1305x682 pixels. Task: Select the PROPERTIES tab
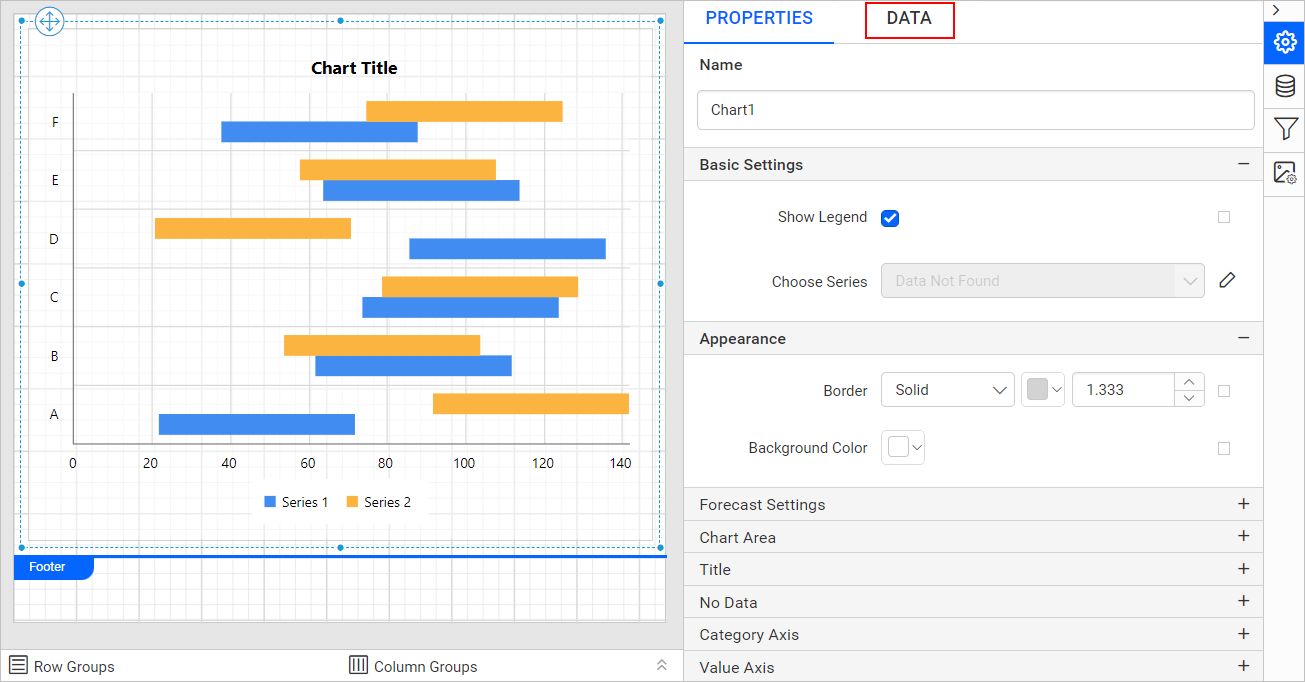pos(758,19)
